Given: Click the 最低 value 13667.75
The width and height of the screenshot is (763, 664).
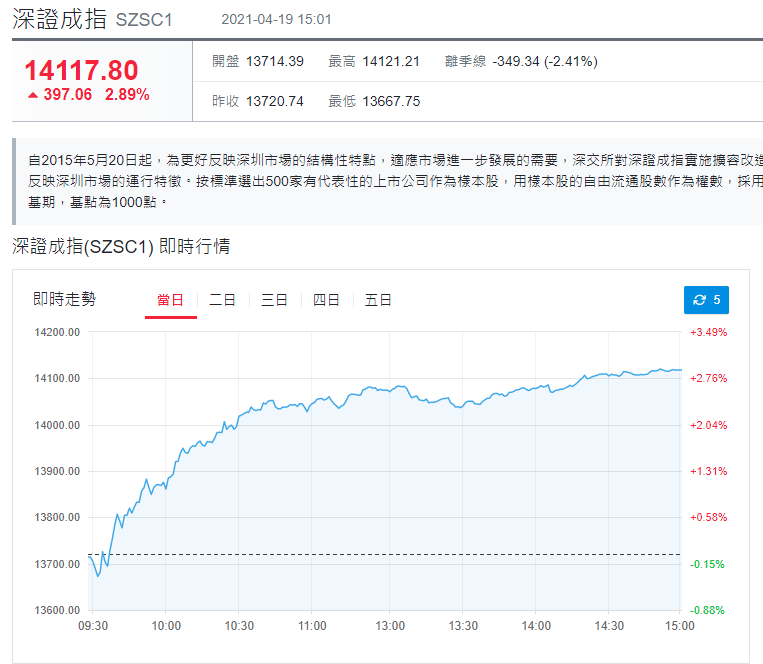Looking at the screenshot, I should coord(391,101).
